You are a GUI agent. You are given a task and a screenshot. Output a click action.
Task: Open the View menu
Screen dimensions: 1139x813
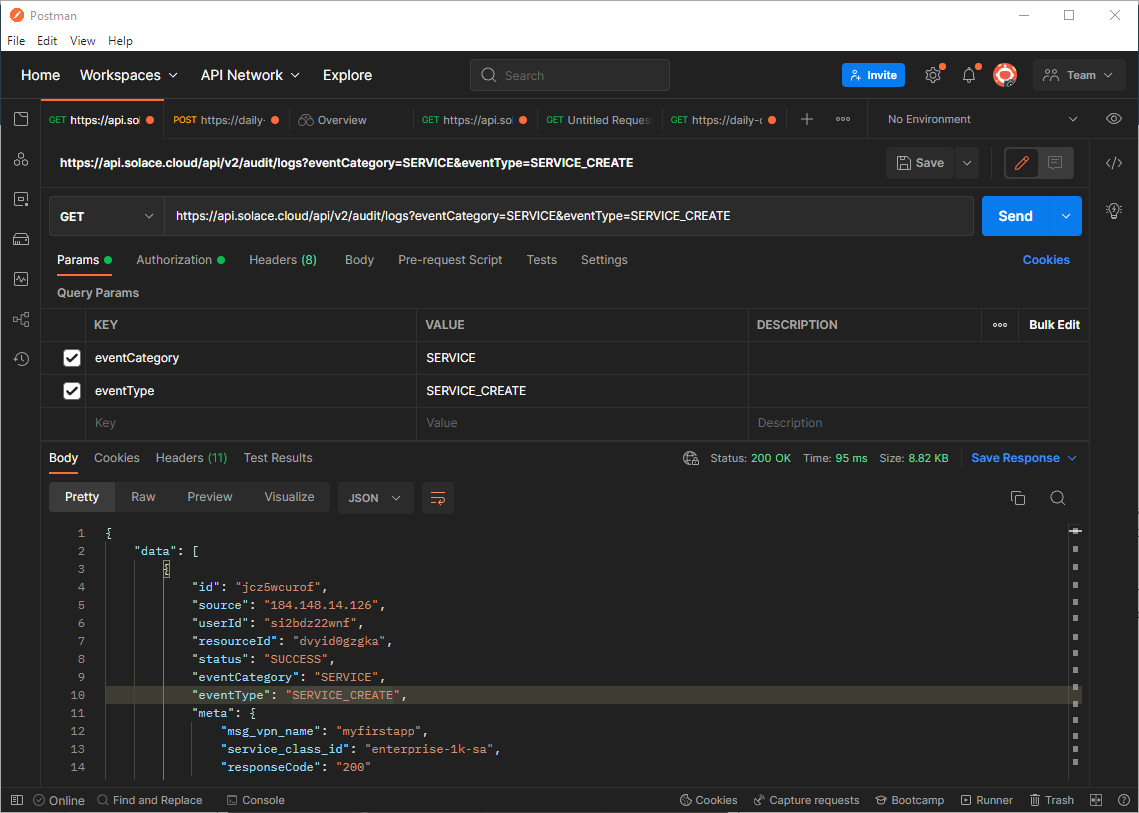83,41
